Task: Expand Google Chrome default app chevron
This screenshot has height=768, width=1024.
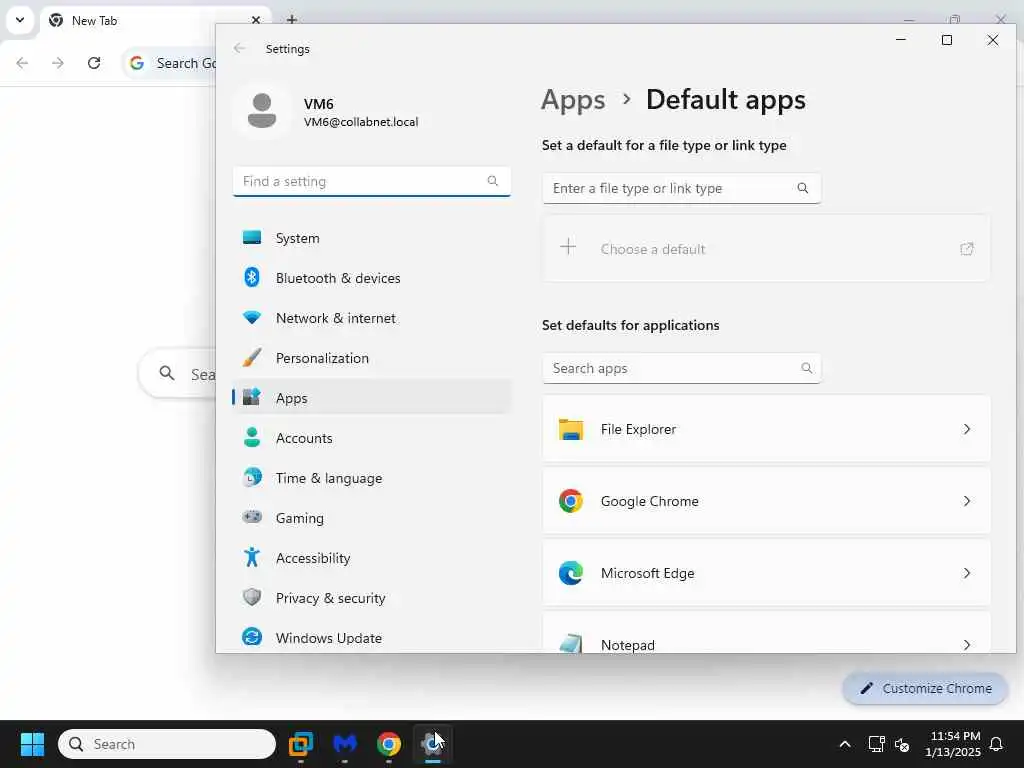Action: point(967,501)
